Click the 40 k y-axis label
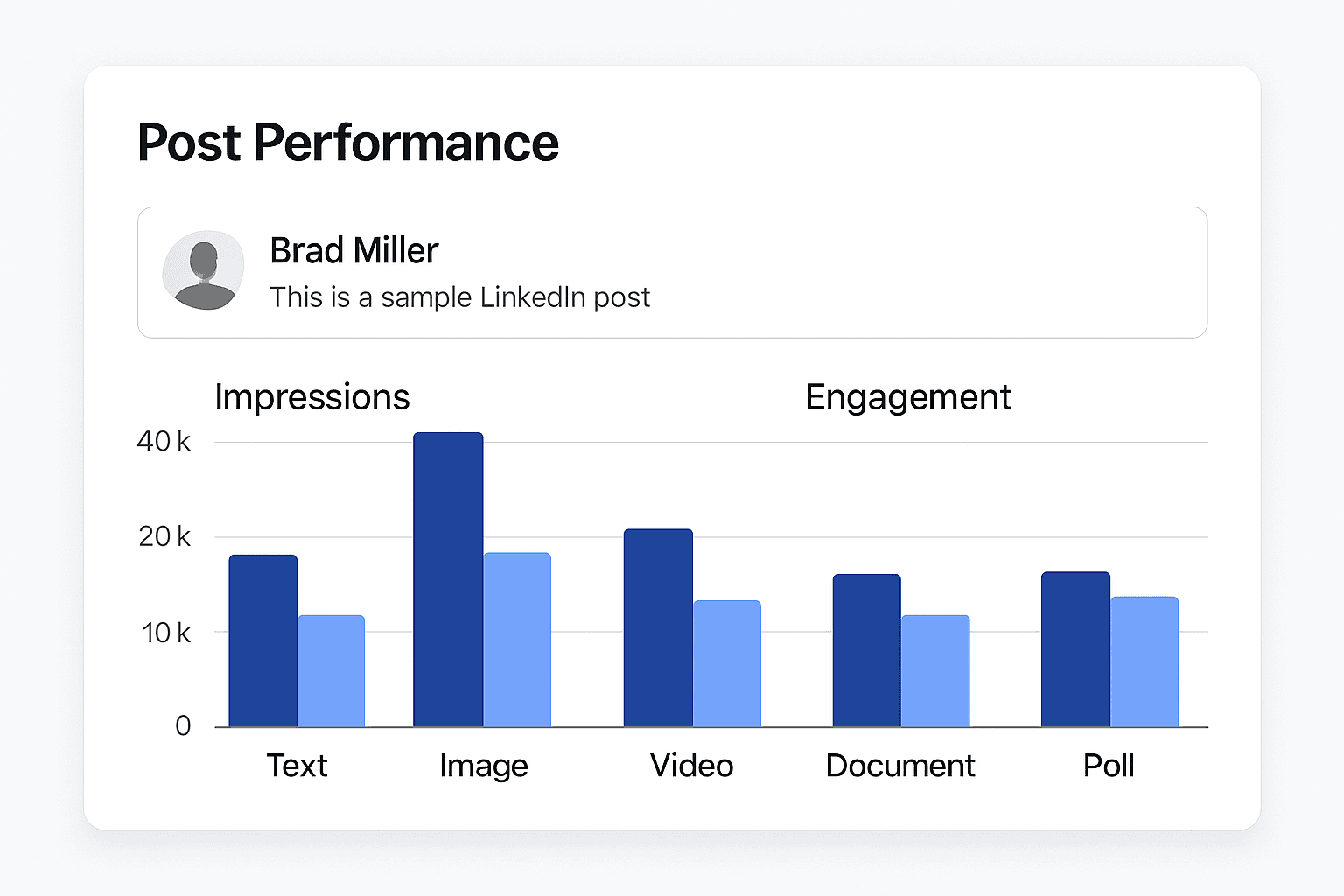 tap(164, 441)
